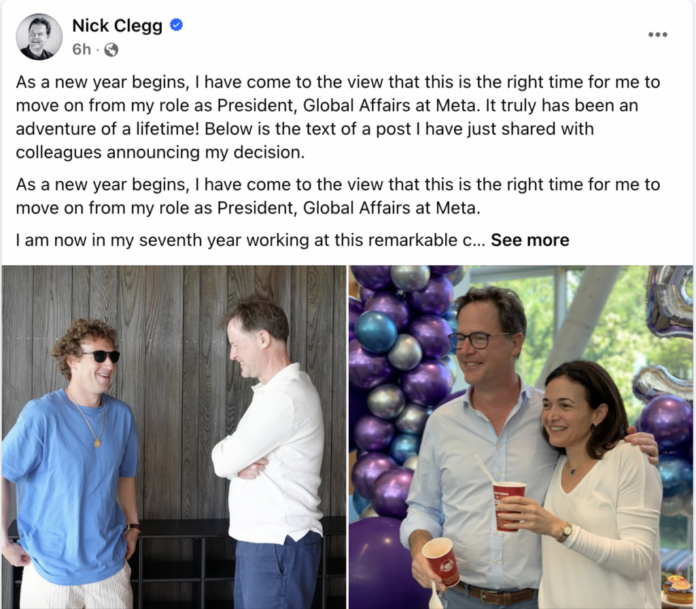Click the blue verified badge beside Nick Clegg
Viewport: 696px width, 609px height.
pos(177,25)
